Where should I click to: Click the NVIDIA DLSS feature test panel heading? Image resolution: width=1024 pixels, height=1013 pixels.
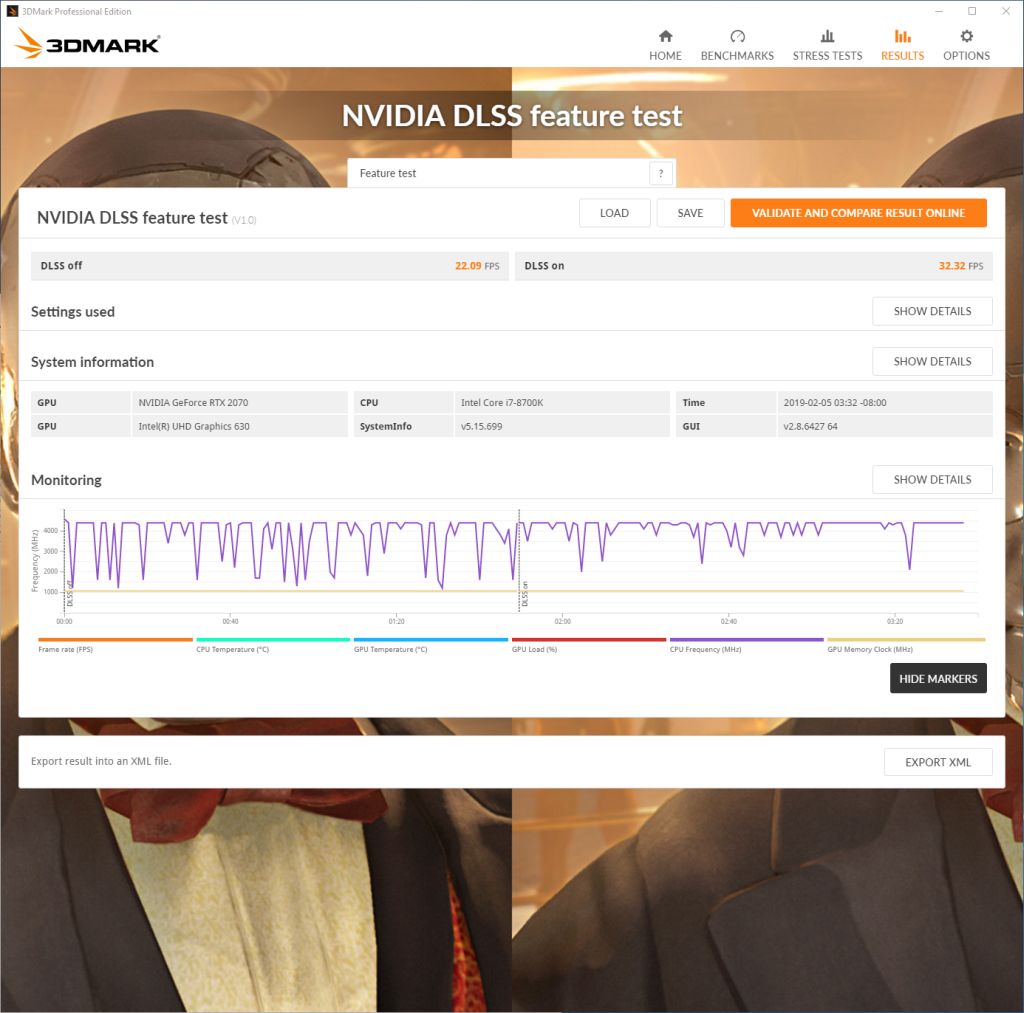[132, 217]
